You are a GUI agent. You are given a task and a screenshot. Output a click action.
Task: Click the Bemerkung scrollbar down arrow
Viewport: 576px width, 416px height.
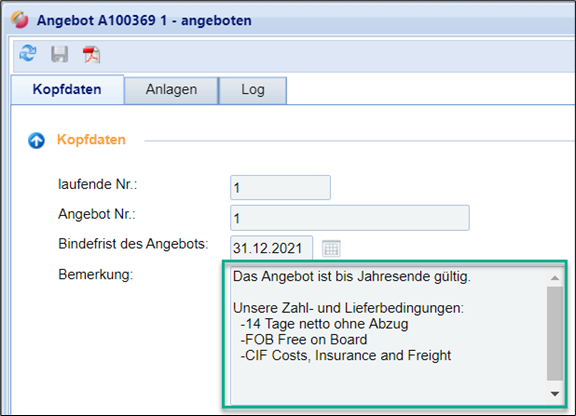[555, 394]
